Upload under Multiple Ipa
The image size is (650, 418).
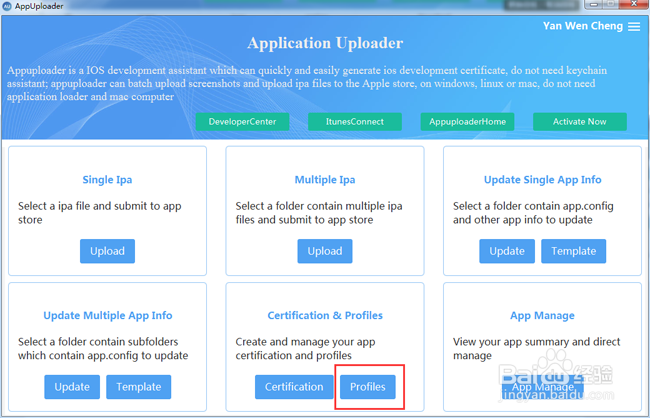pyautogui.click(x=325, y=251)
